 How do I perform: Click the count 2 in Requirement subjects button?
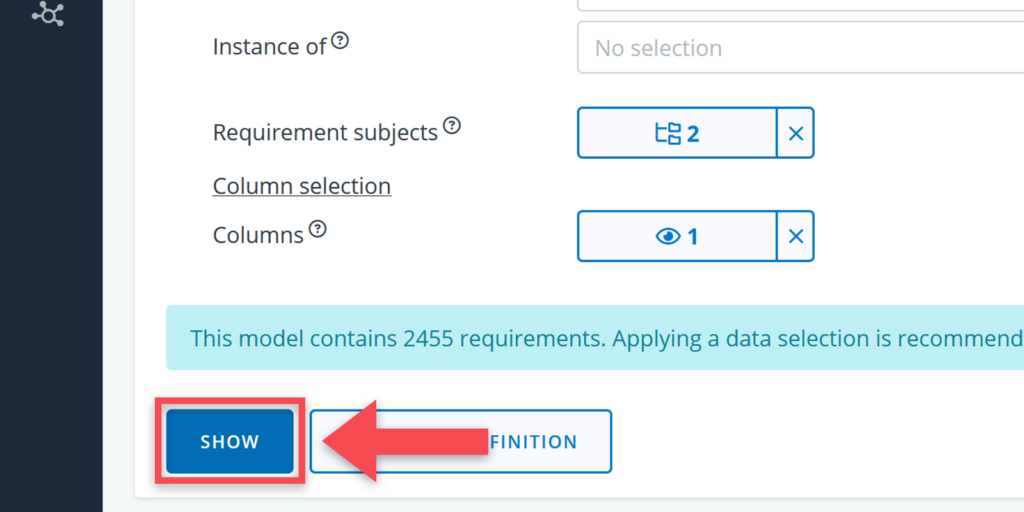[693, 133]
